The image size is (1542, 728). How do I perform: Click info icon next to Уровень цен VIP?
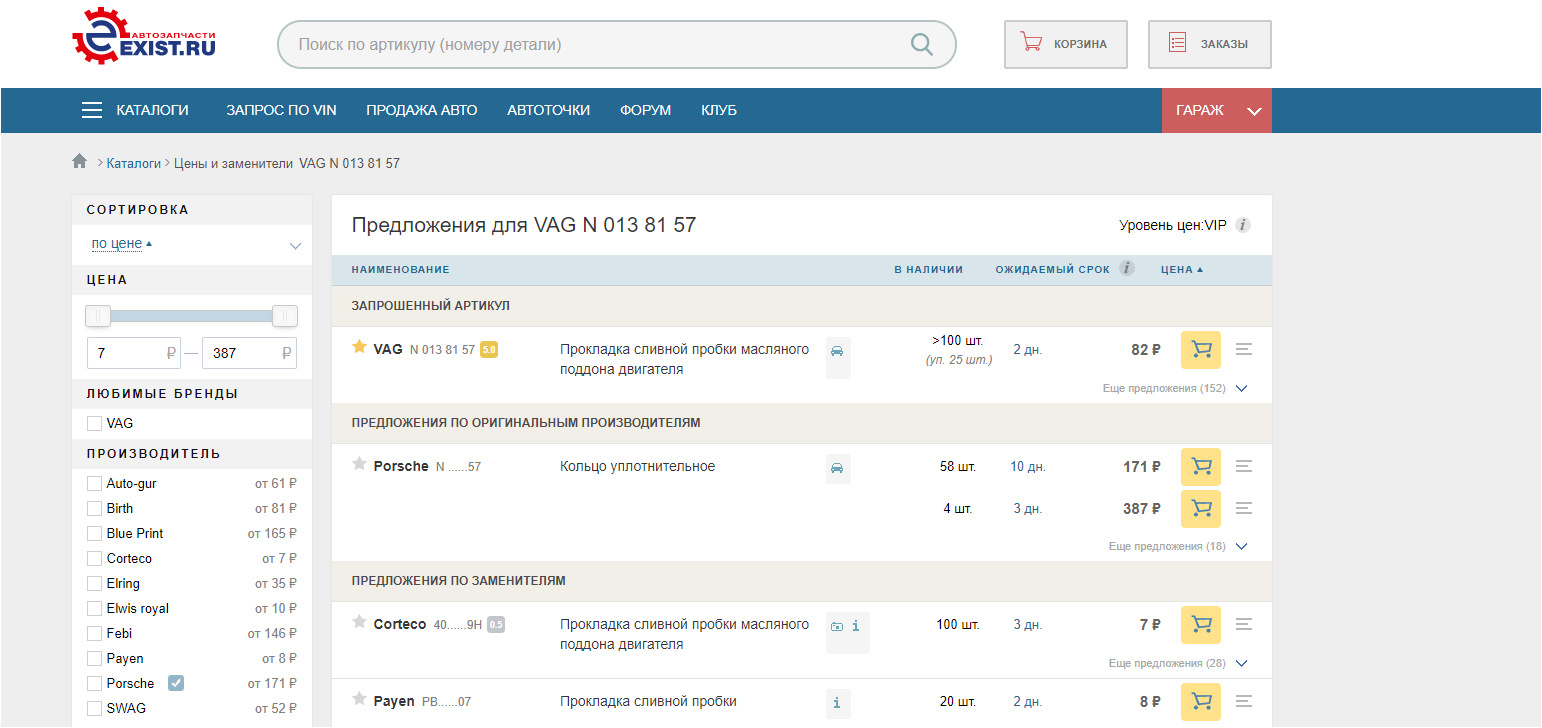(1243, 225)
